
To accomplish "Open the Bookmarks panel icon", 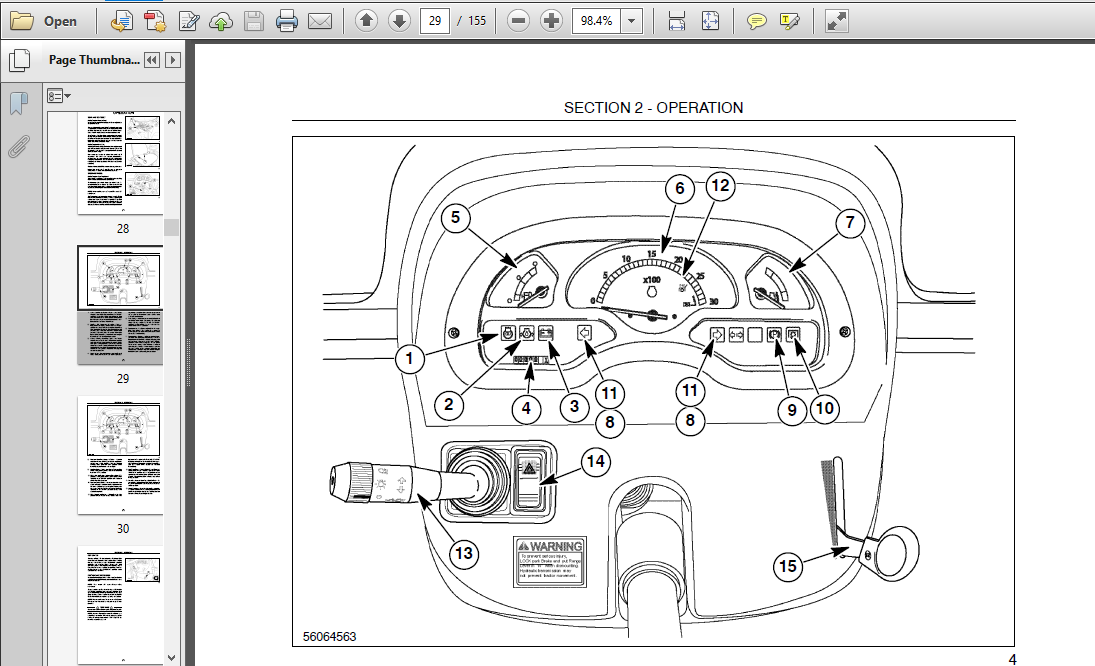I will tap(19, 104).
